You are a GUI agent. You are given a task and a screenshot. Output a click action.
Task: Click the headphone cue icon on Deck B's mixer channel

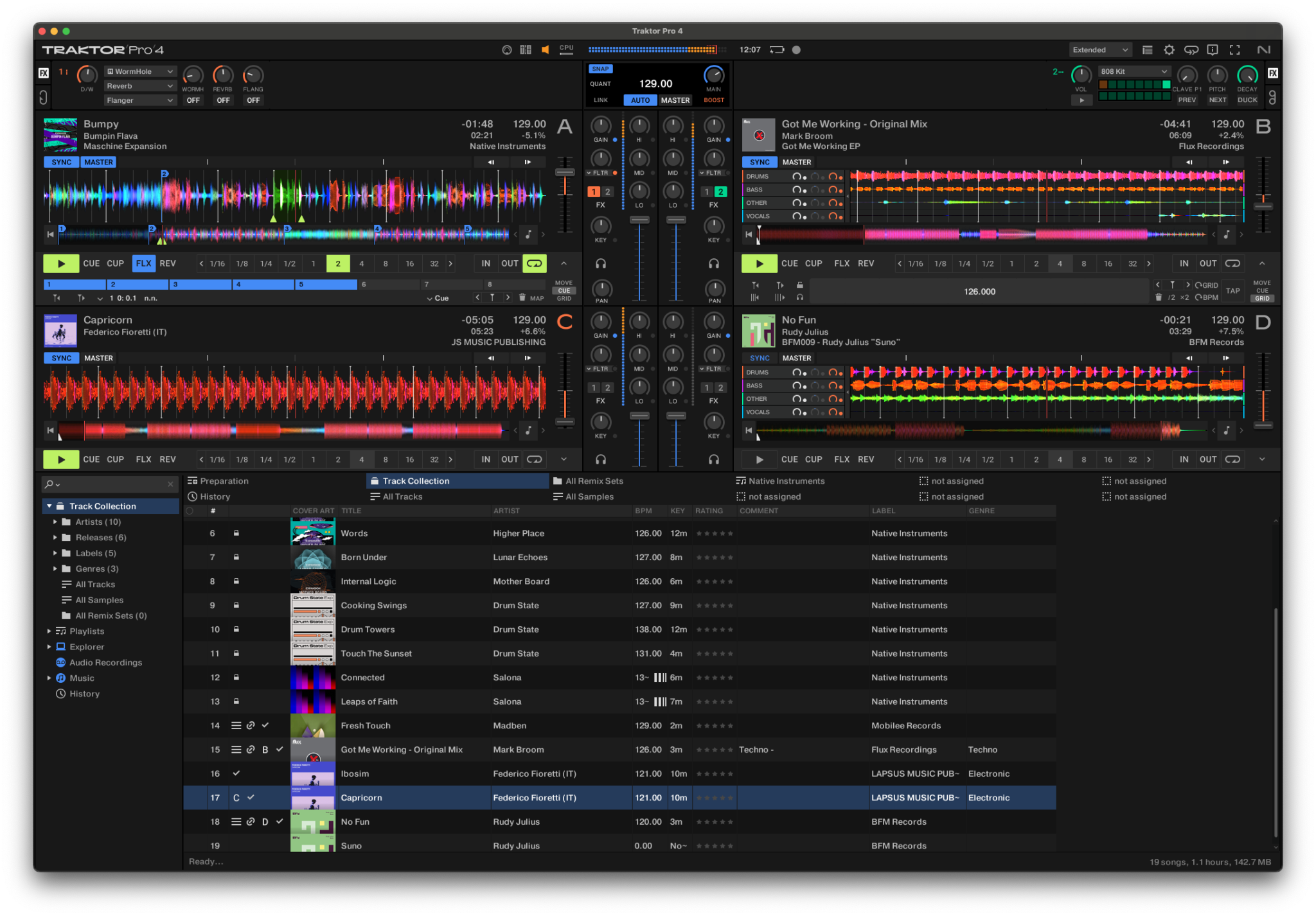(x=714, y=262)
